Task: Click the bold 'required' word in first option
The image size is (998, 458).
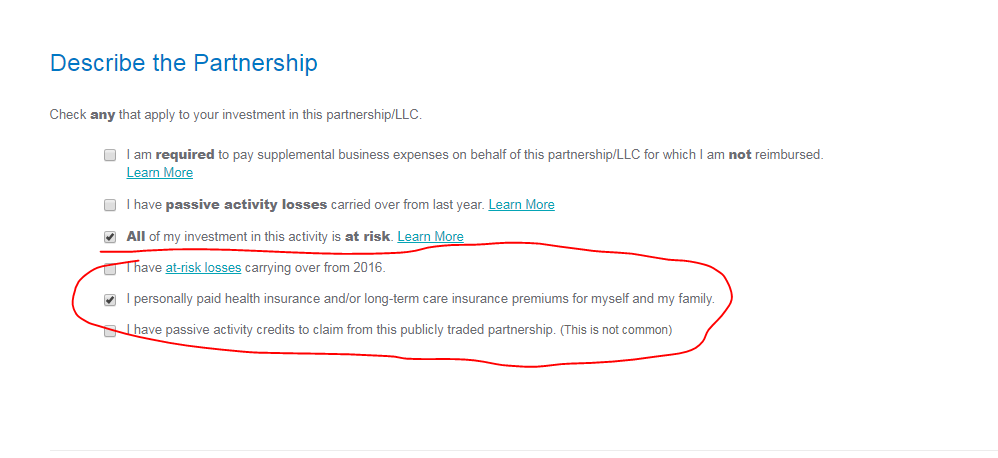Action: point(185,155)
